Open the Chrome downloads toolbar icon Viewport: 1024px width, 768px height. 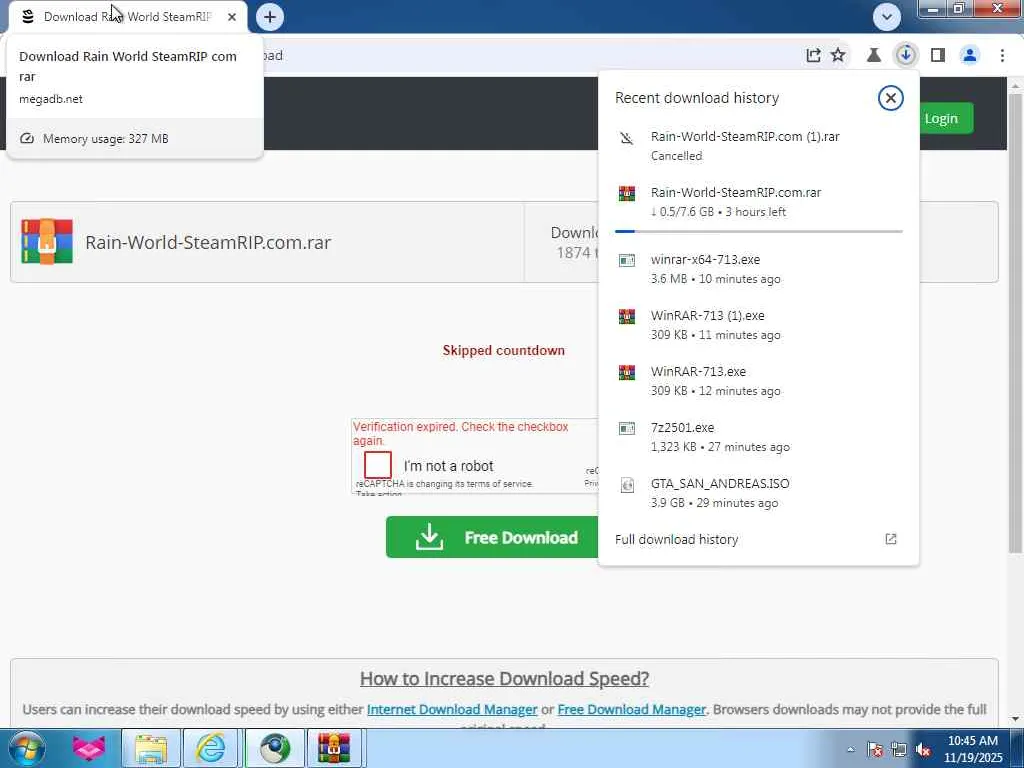905,56
